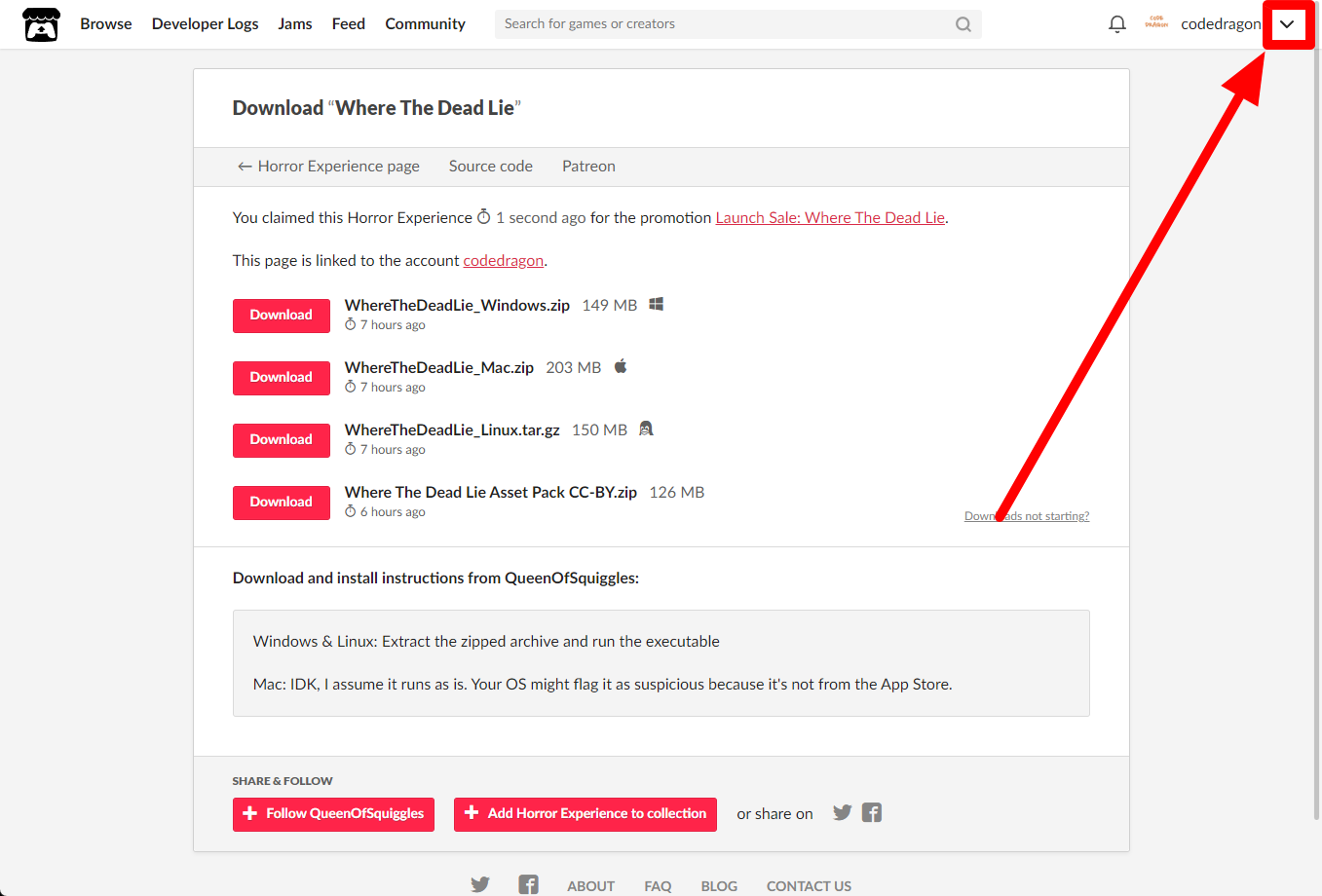Open the Browse menu
Viewport: 1322px width, 896px height.
106,24
